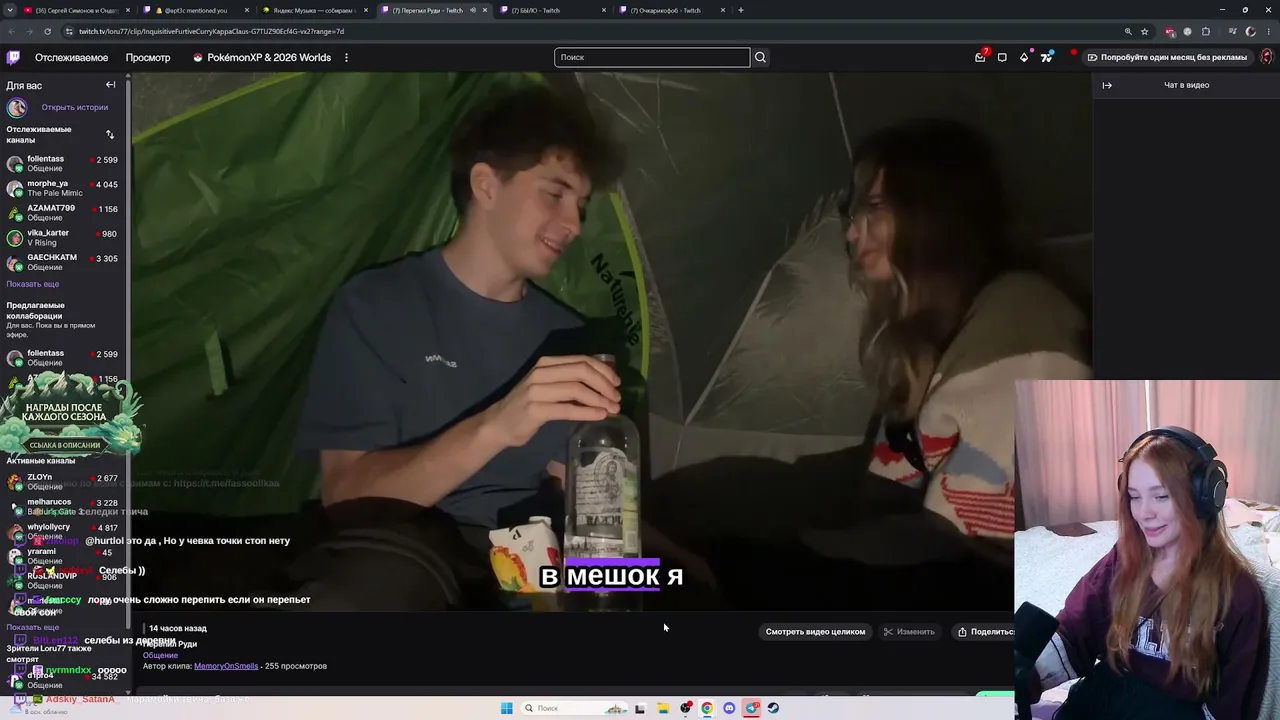This screenshot has height=720, width=1280.
Task: Open the browser extensions puzzle icon
Action: coord(1206,31)
